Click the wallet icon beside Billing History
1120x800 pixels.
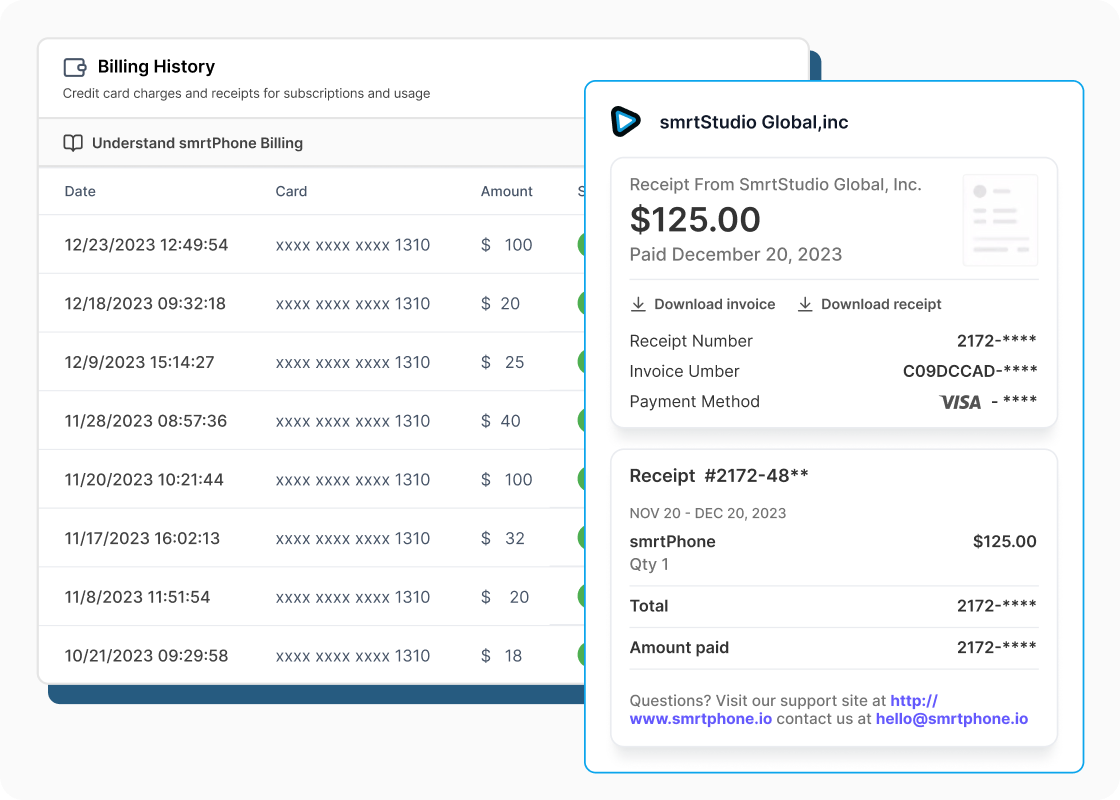point(74,66)
